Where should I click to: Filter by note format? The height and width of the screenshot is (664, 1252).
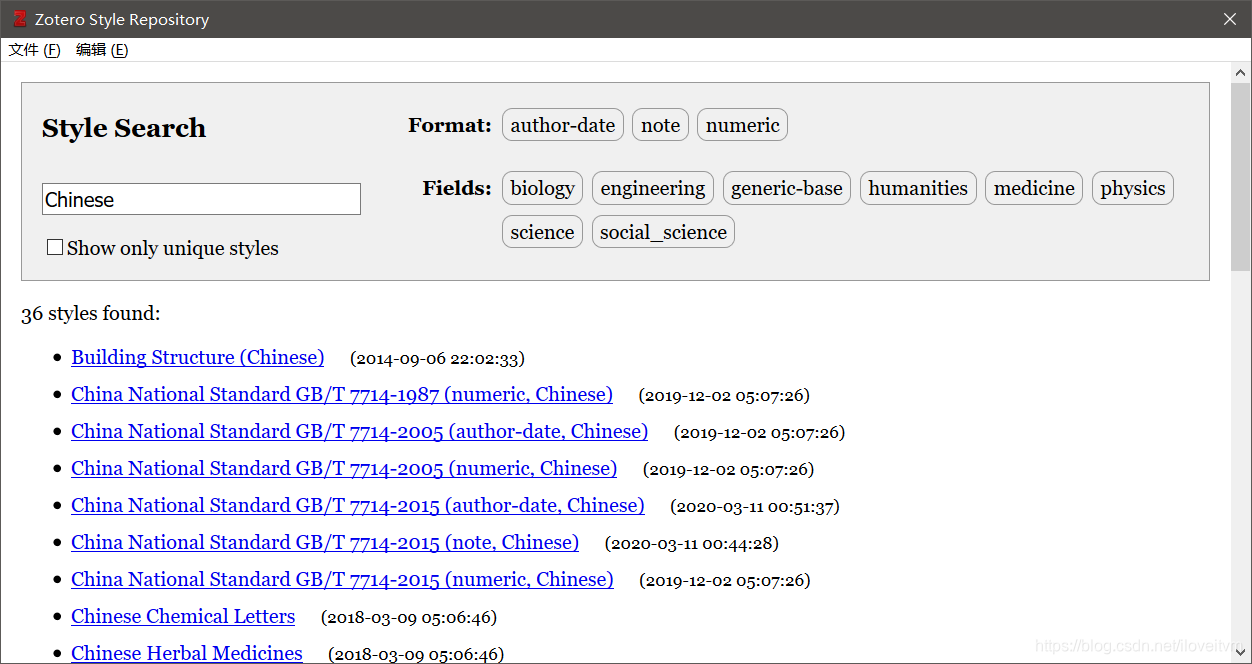[660, 125]
